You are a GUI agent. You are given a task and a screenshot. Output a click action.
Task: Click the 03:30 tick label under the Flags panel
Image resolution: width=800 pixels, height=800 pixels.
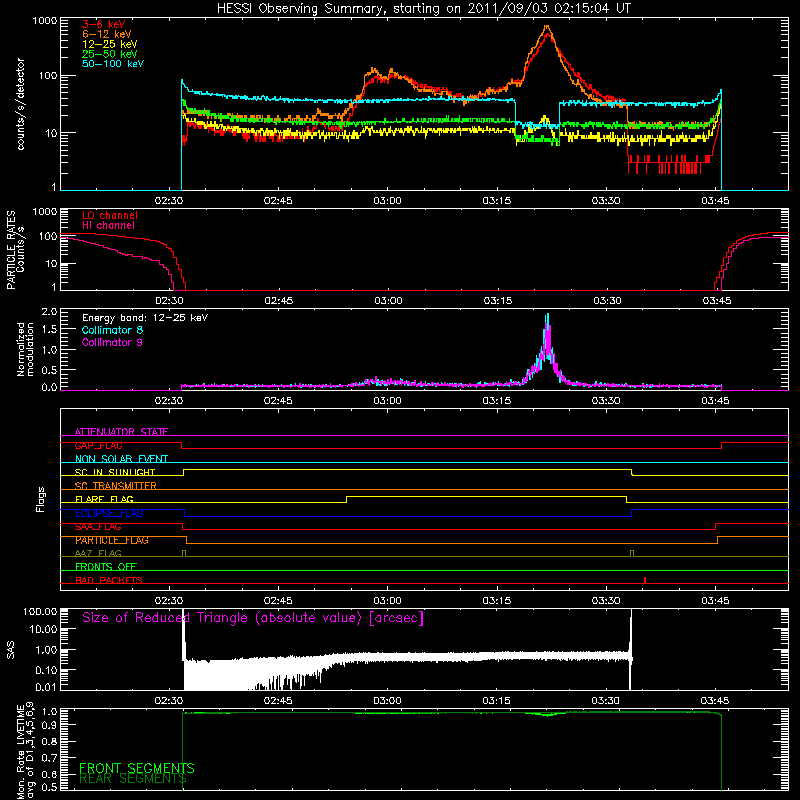point(606,601)
